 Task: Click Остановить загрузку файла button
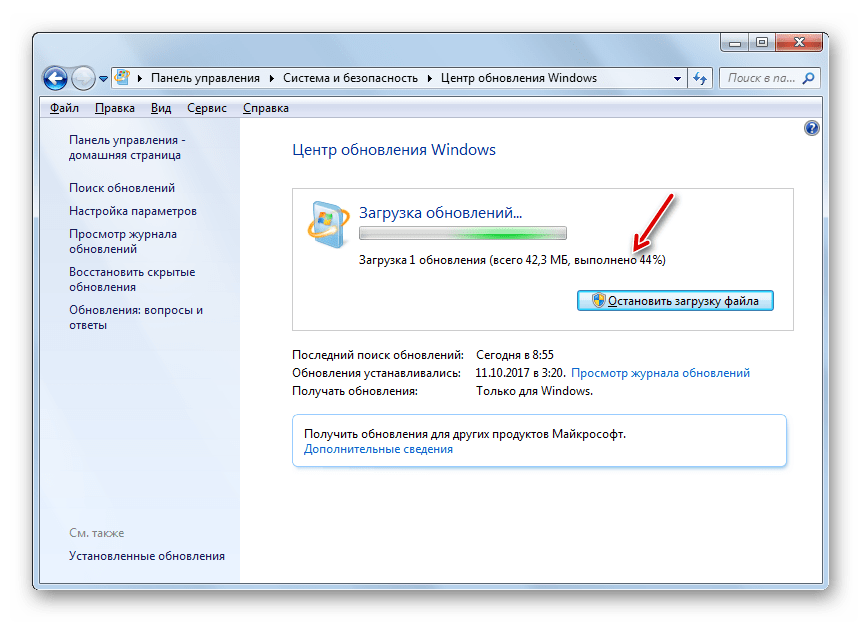coord(675,301)
